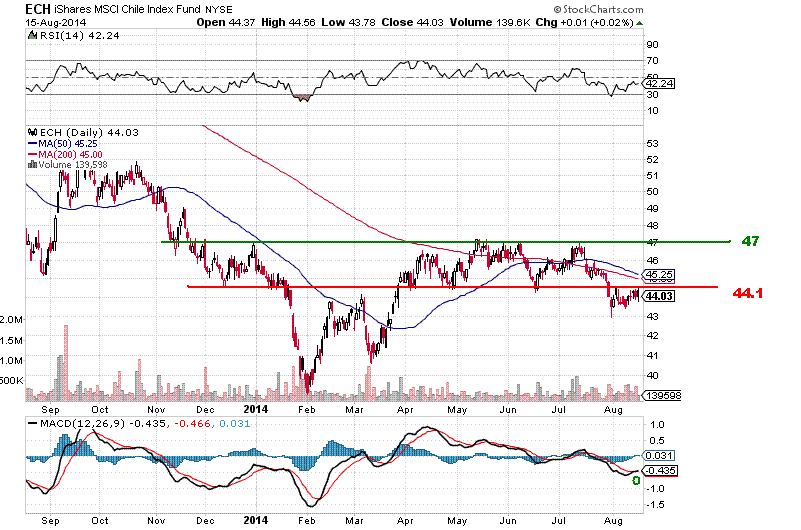Click the green up-arrow next to Chg value
801x530 pixels.
(x=640, y=23)
